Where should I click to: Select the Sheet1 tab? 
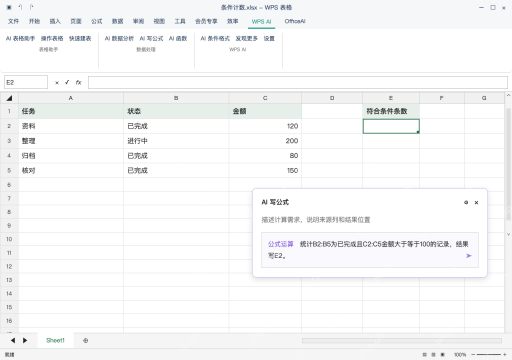click(55, 340)
